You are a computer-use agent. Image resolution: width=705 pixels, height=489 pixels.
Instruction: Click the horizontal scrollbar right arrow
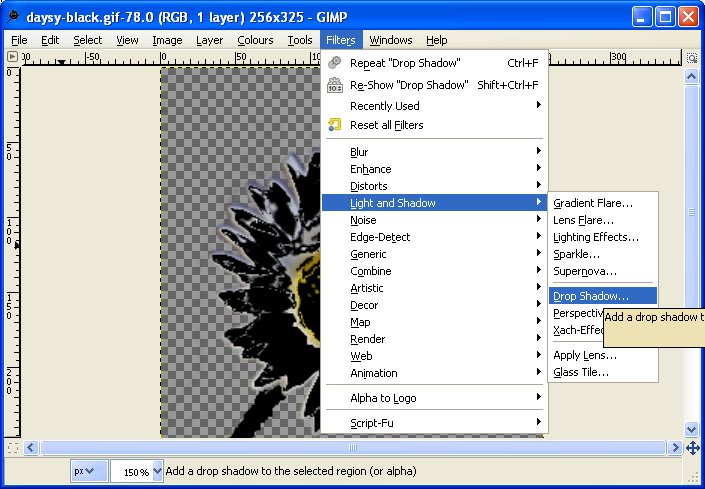675,447
